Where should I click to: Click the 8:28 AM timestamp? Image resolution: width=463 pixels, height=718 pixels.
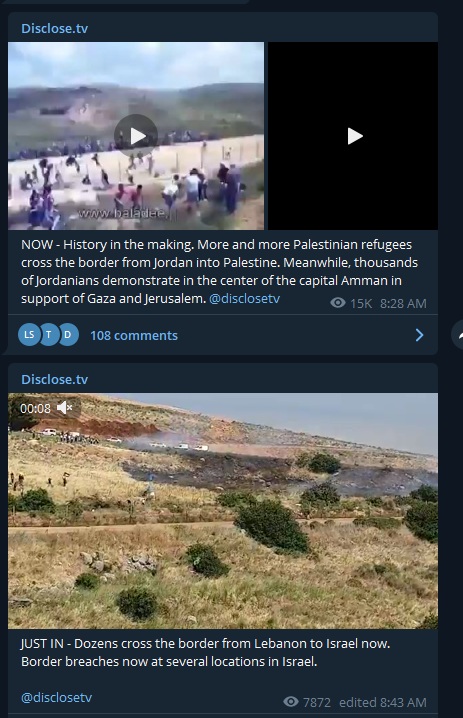(x=403, y=304)
